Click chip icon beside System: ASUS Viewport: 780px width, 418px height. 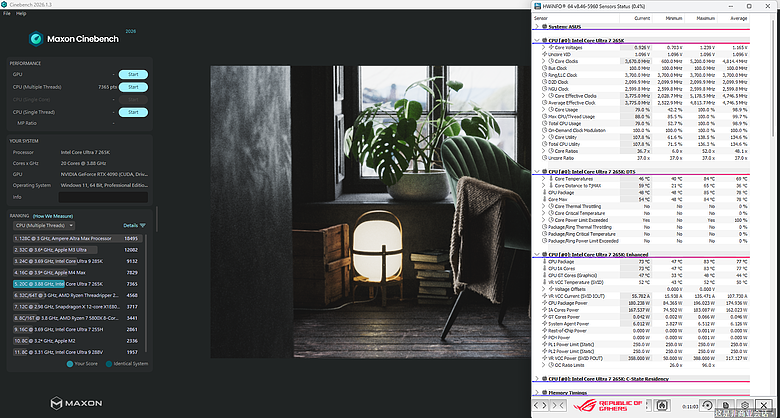[544, 26]
